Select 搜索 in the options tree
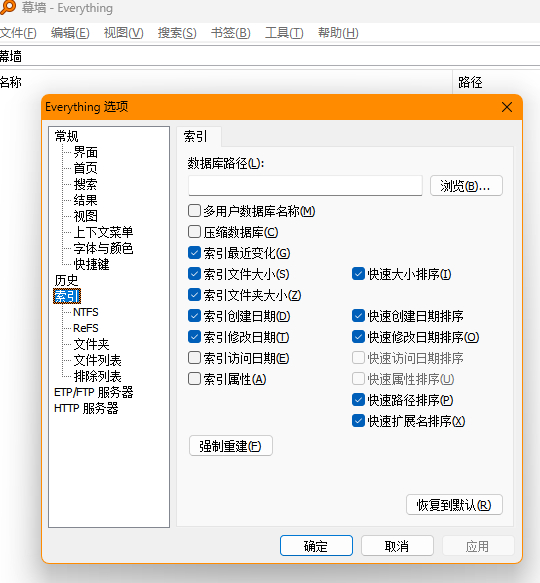540x583 pixels. (x=86, y=184)
